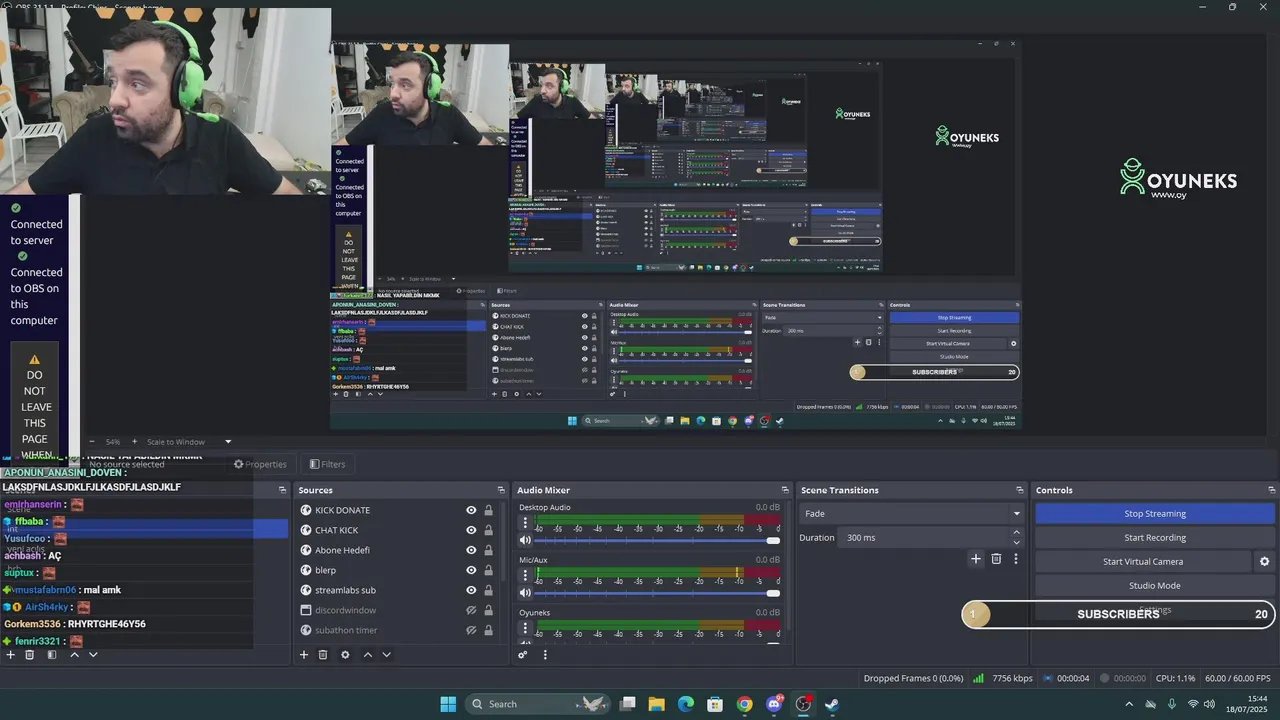The height and width of the screenshot is (720, 1280).
Task: Increase transition duration stepper up
Action: click(x=1017, y=533)
